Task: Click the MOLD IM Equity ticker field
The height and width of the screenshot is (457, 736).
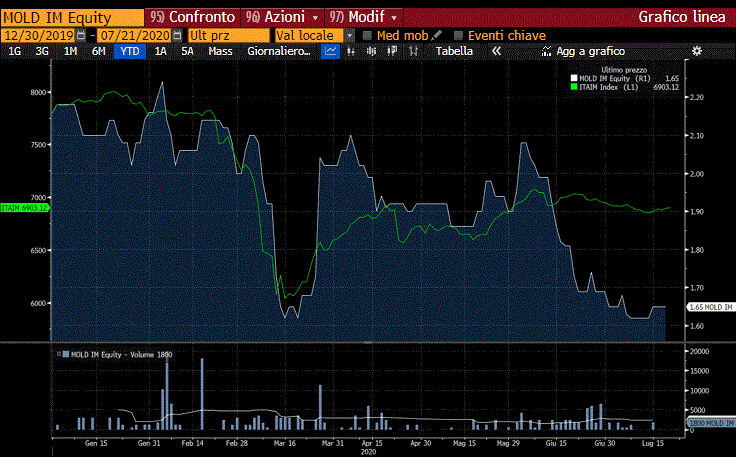Action: [70, 17]
